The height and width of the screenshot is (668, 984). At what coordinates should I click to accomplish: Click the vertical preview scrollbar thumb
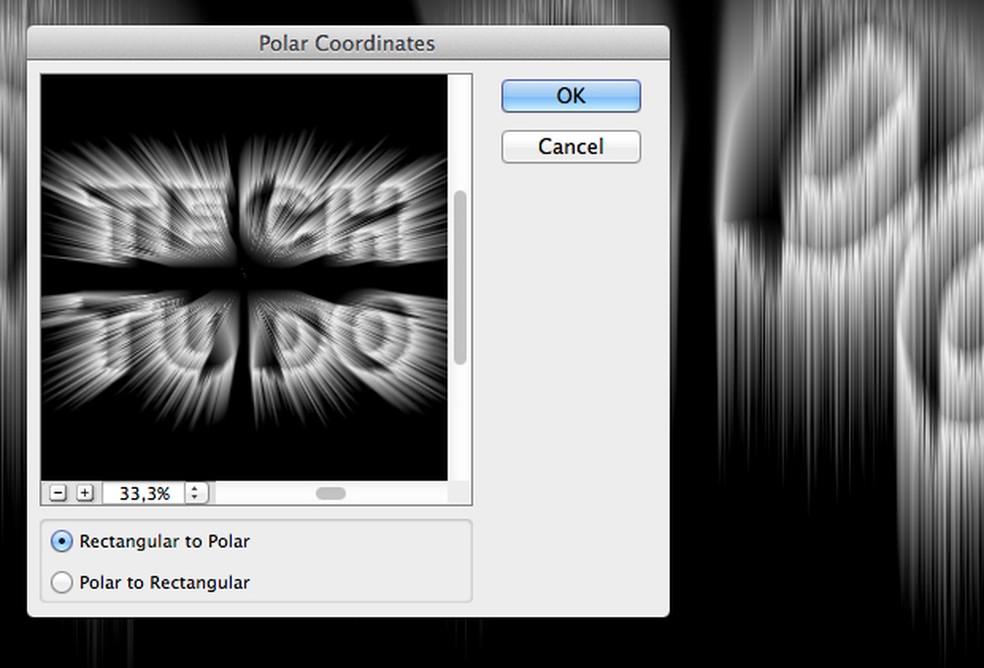[460, 277]
